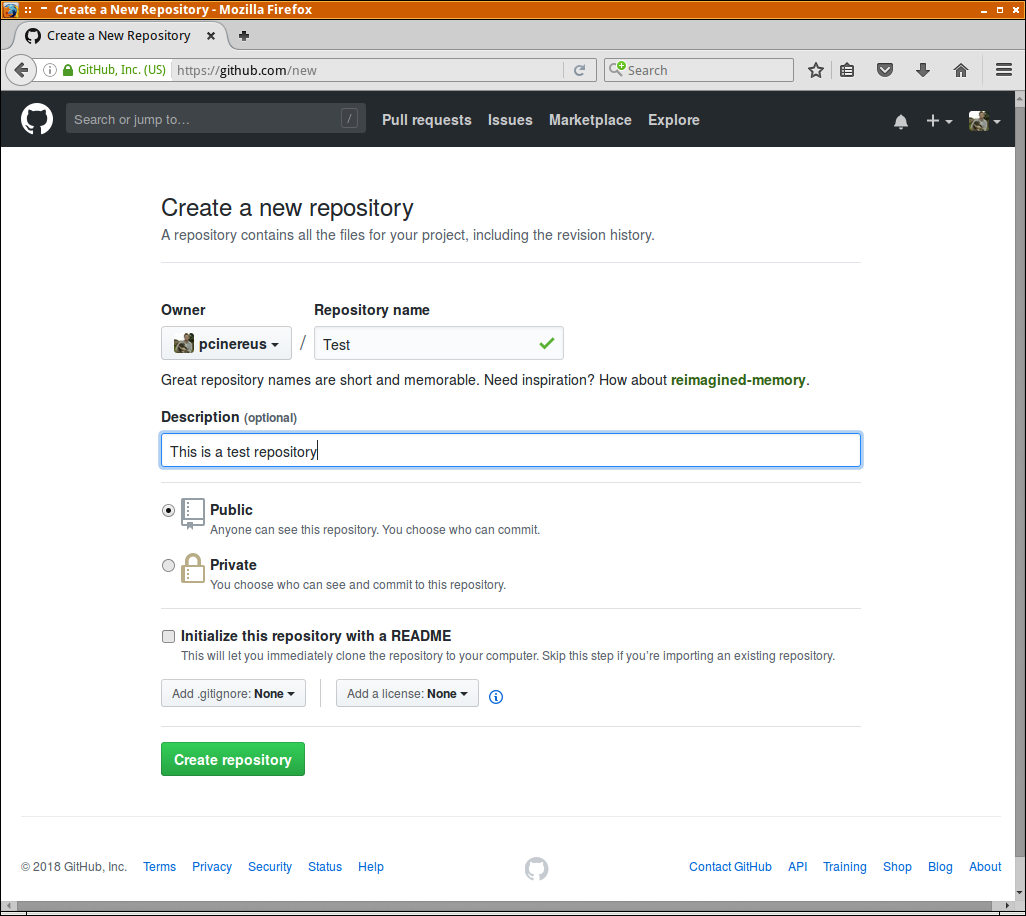This screenshot has height=916, width=1026.
Task: Show site information icon in address bar
Action: click(x=50, y=70)
